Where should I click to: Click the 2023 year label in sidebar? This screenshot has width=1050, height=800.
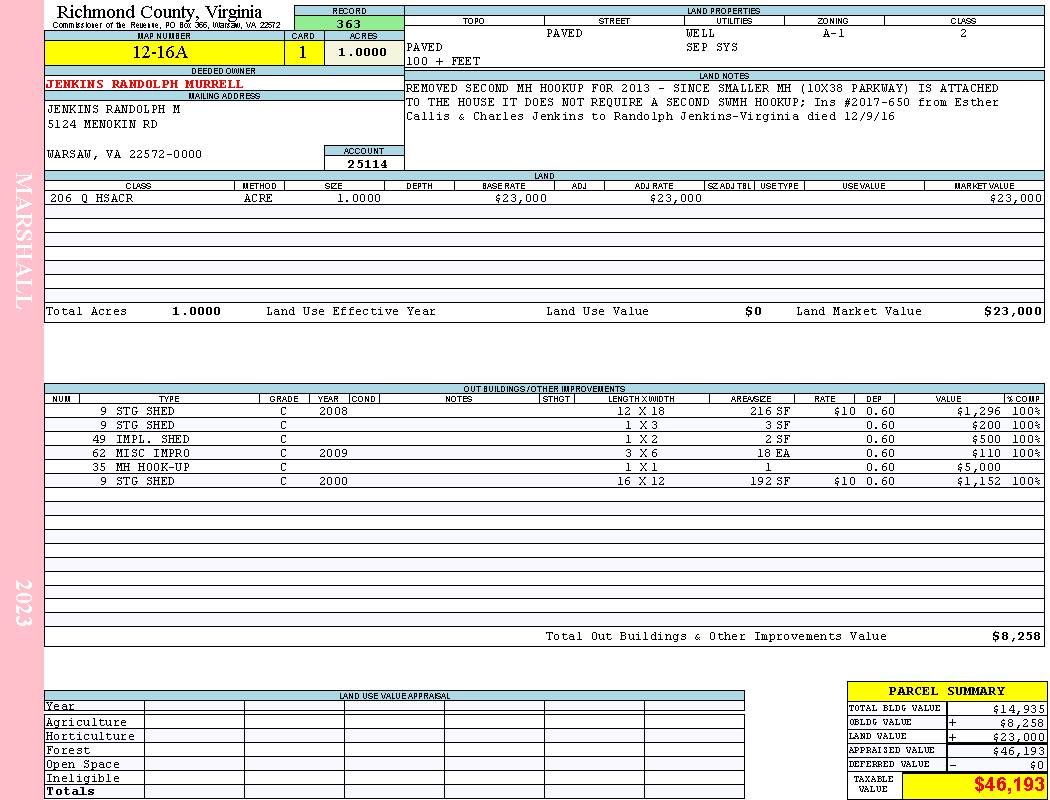[x=23, y=603]
